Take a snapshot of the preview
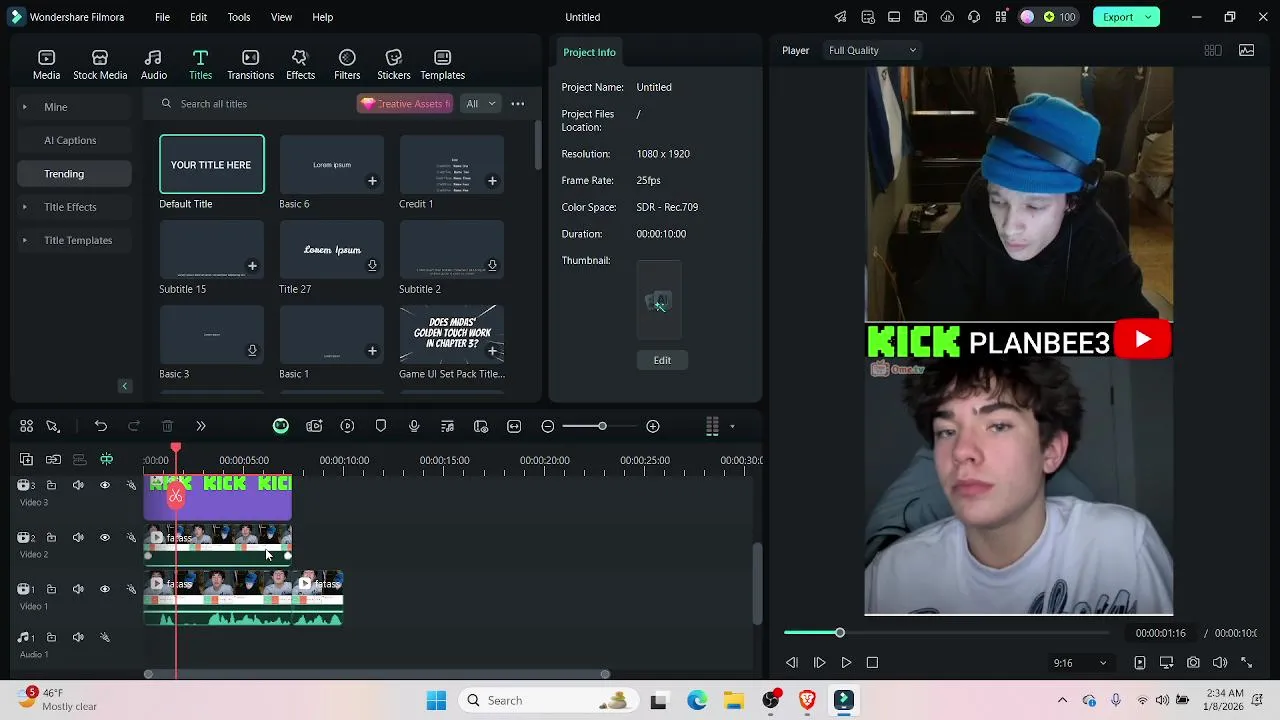 [x=1193, y=663]
